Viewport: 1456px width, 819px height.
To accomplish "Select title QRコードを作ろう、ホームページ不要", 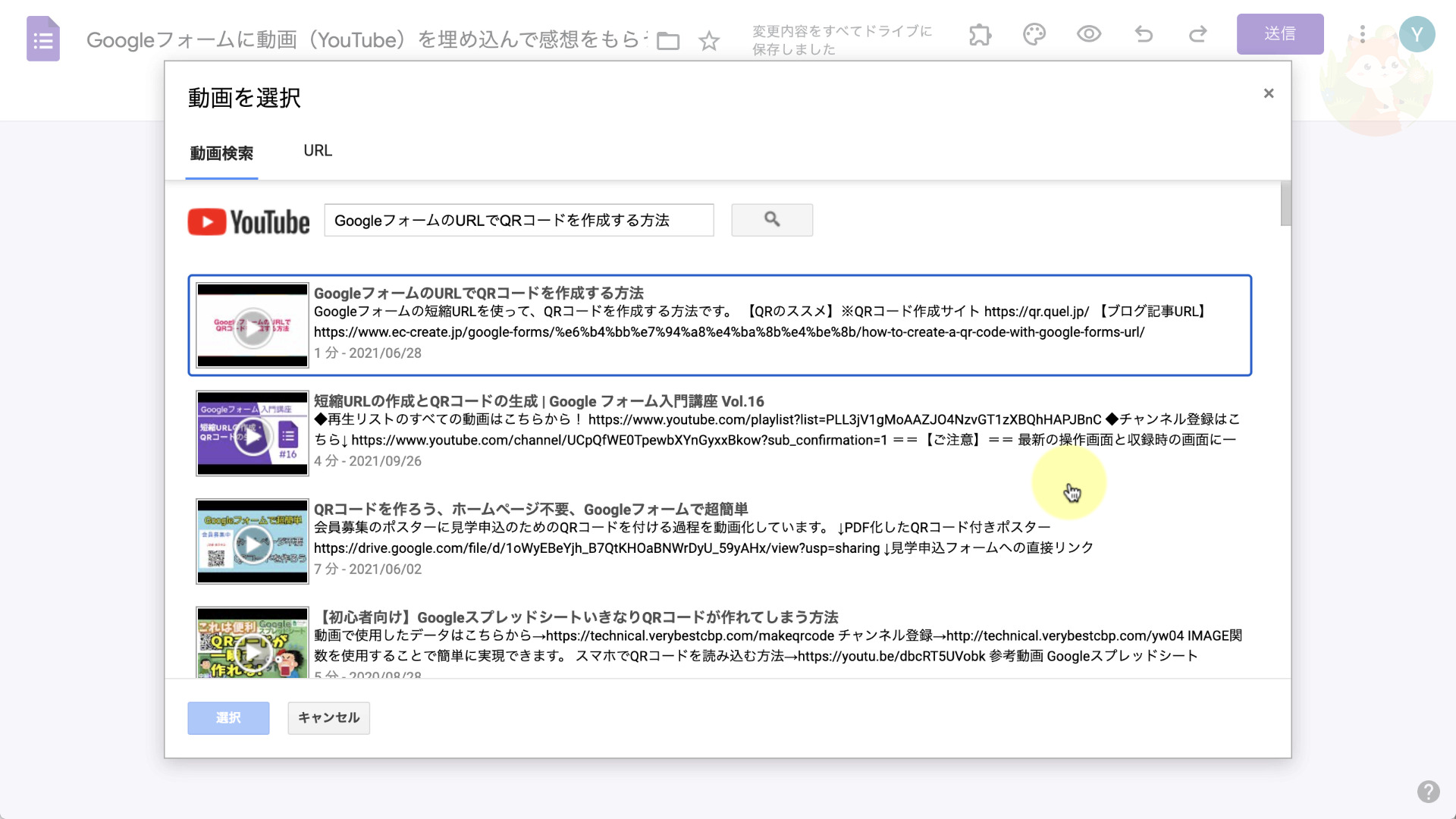I will [531, 510].
